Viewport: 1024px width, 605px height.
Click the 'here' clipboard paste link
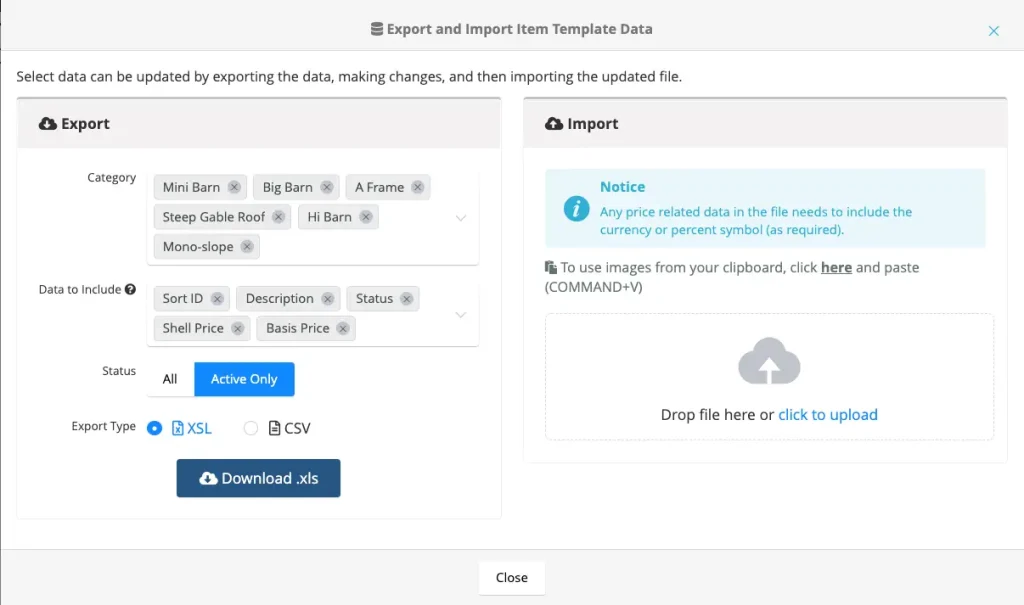coord(836,268)
